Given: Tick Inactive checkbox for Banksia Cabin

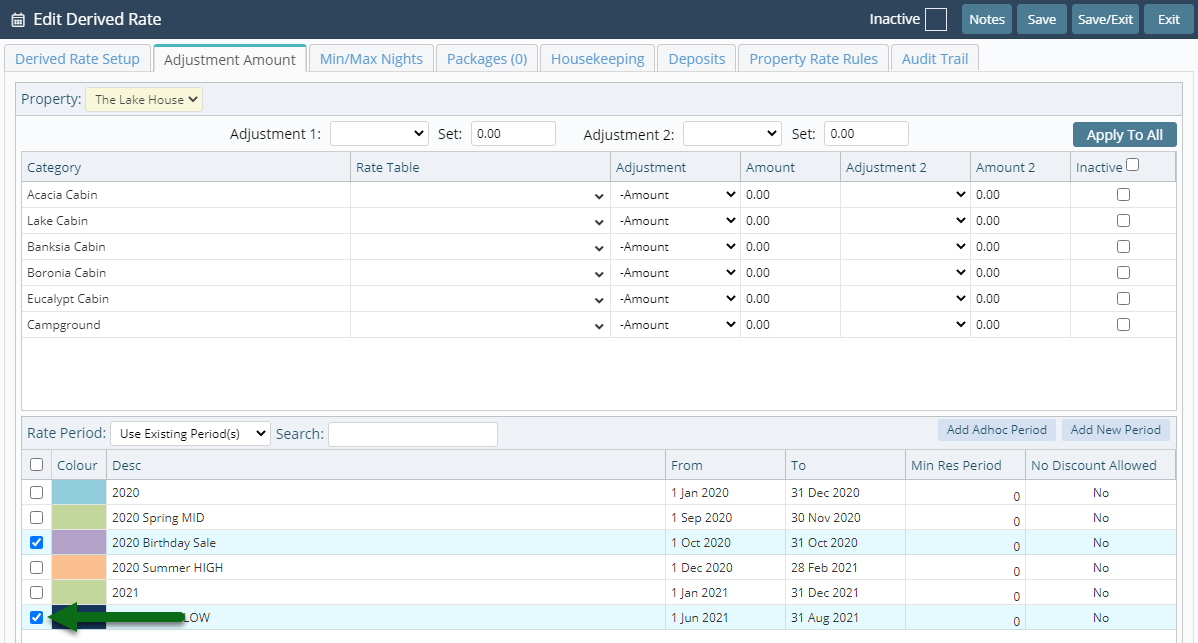Looking at the screenshot, I should point(1123,247).
